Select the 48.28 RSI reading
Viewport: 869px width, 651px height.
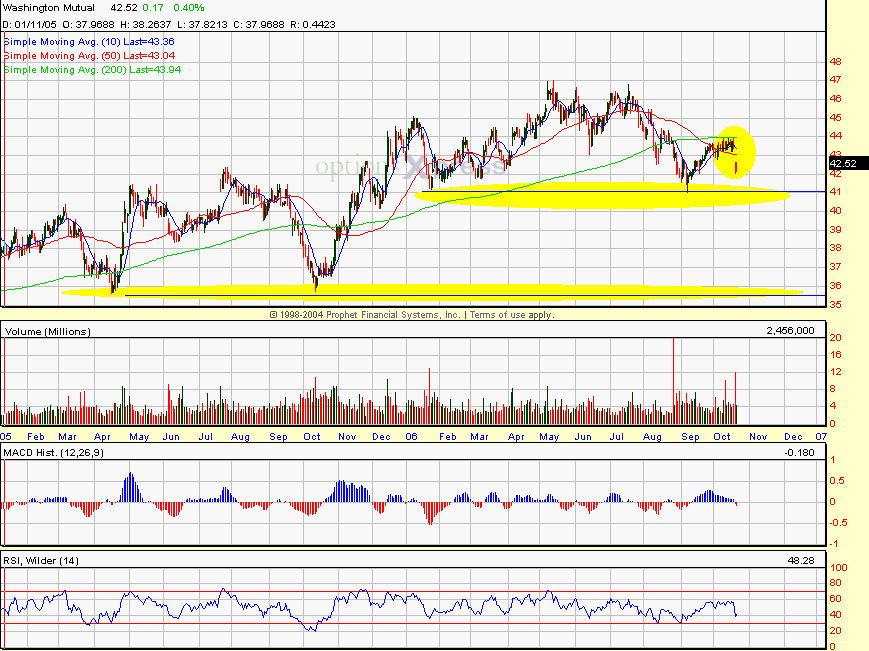coord(801,561)
